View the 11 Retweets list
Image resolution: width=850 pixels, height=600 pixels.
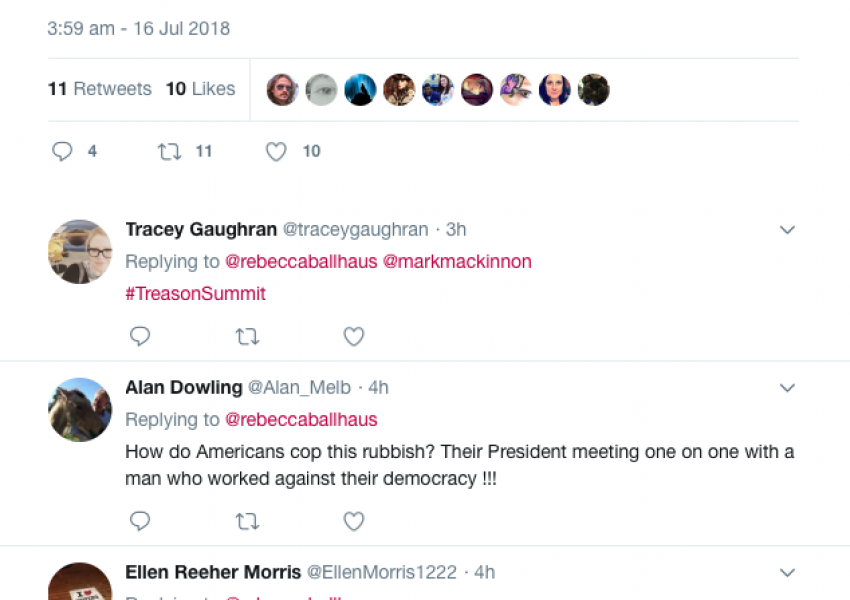point(99,89)
